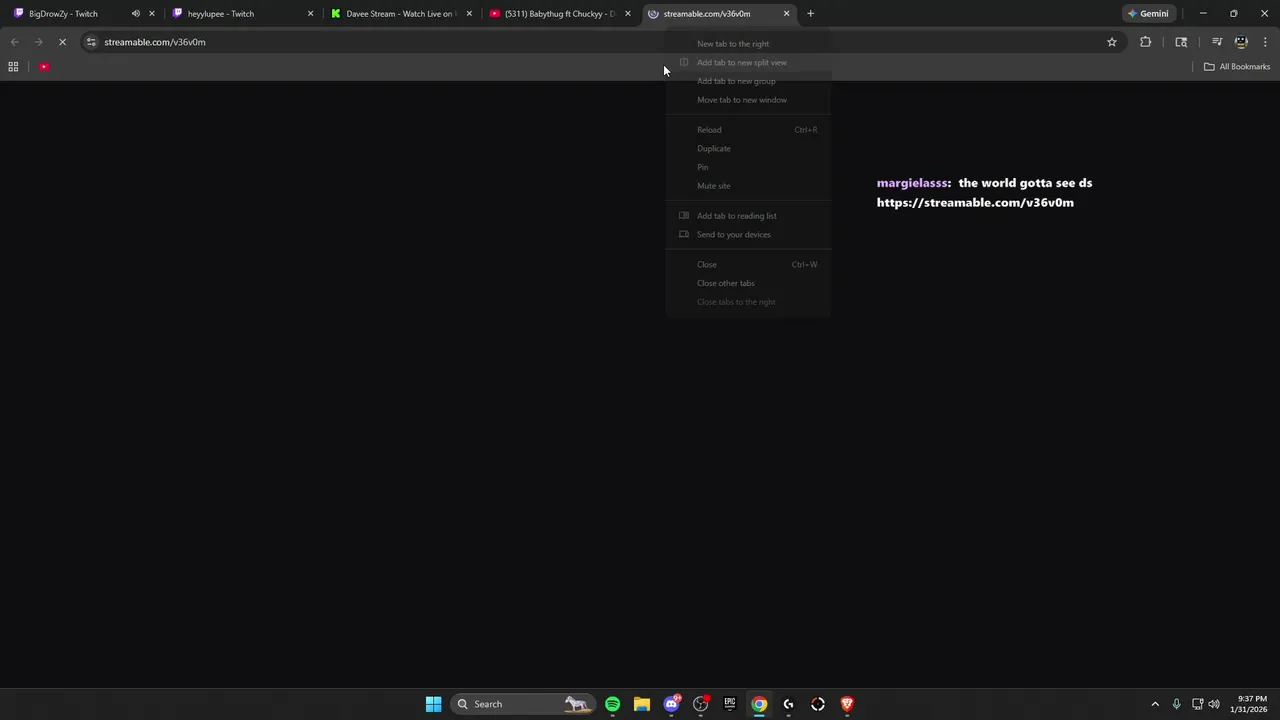The image size is (1280, 720).
Task: Choose Move tab to new window
Action: (x=749, y=100)
